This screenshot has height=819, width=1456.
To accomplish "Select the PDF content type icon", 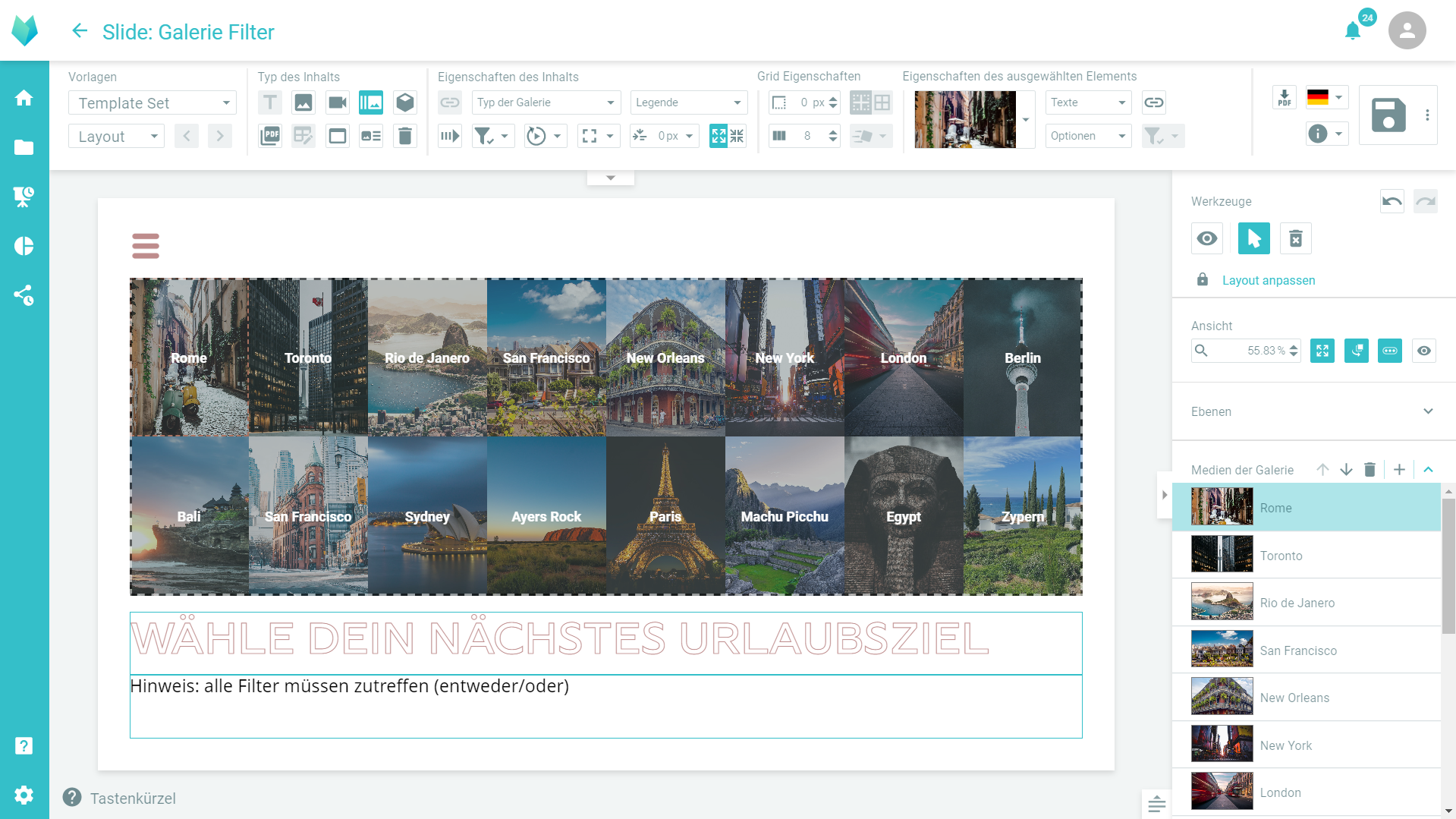I will pyautogui.click(x=270, y=136).
